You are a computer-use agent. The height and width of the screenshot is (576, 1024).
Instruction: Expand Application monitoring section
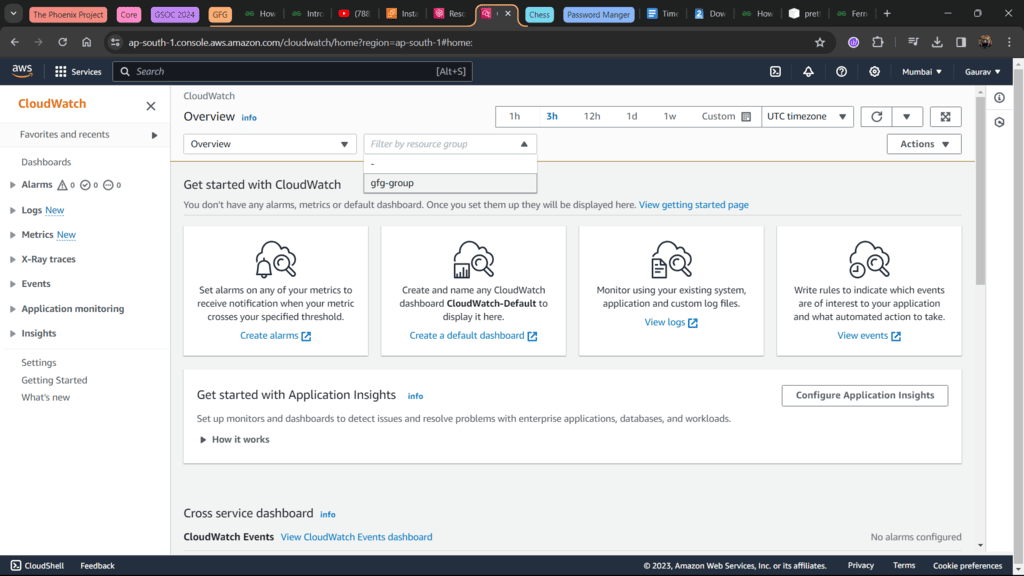(x=12, y=309)
